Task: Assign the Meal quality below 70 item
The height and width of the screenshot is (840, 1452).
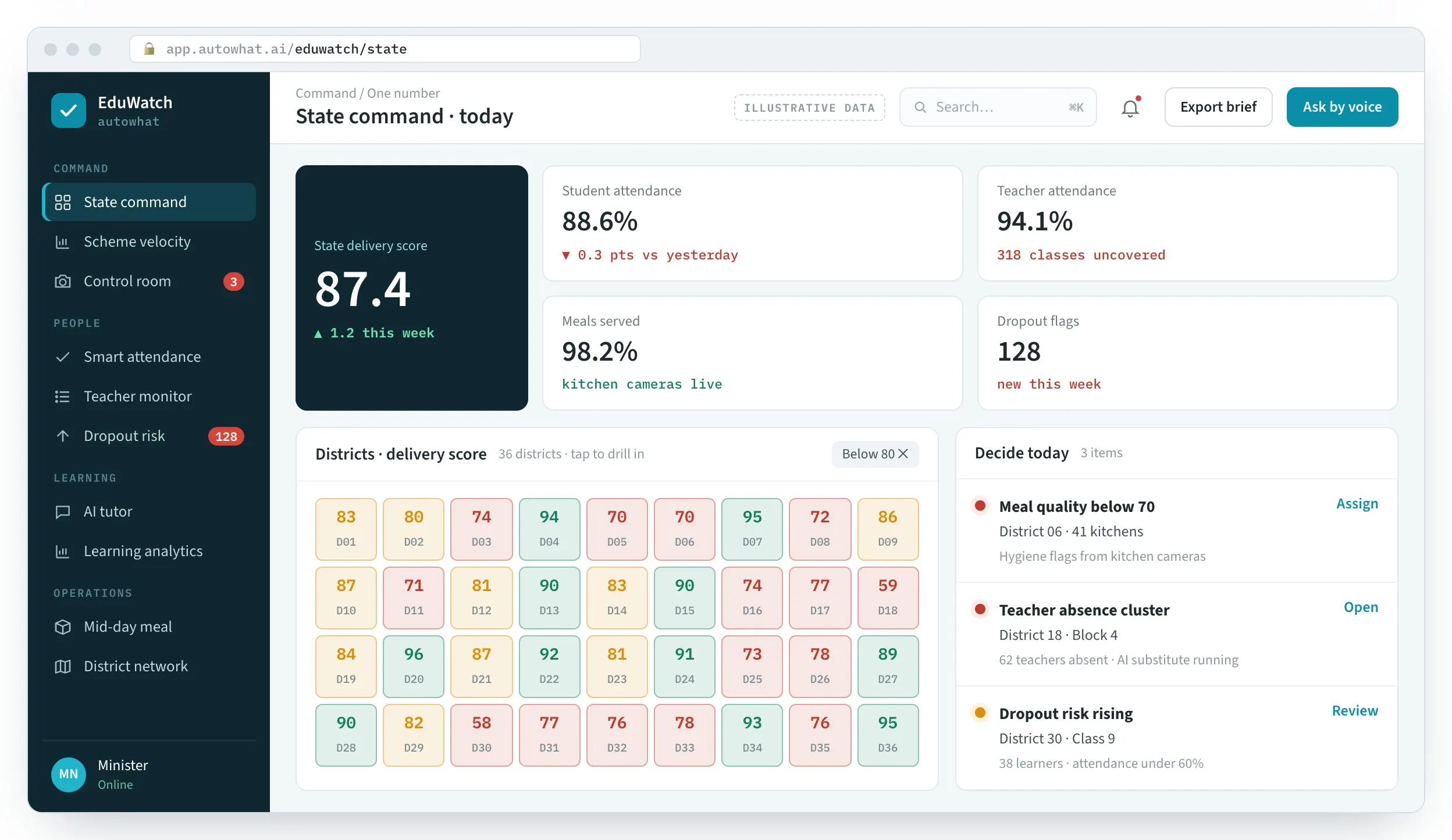Action: pyautogui.click(x=1357, y=504)
